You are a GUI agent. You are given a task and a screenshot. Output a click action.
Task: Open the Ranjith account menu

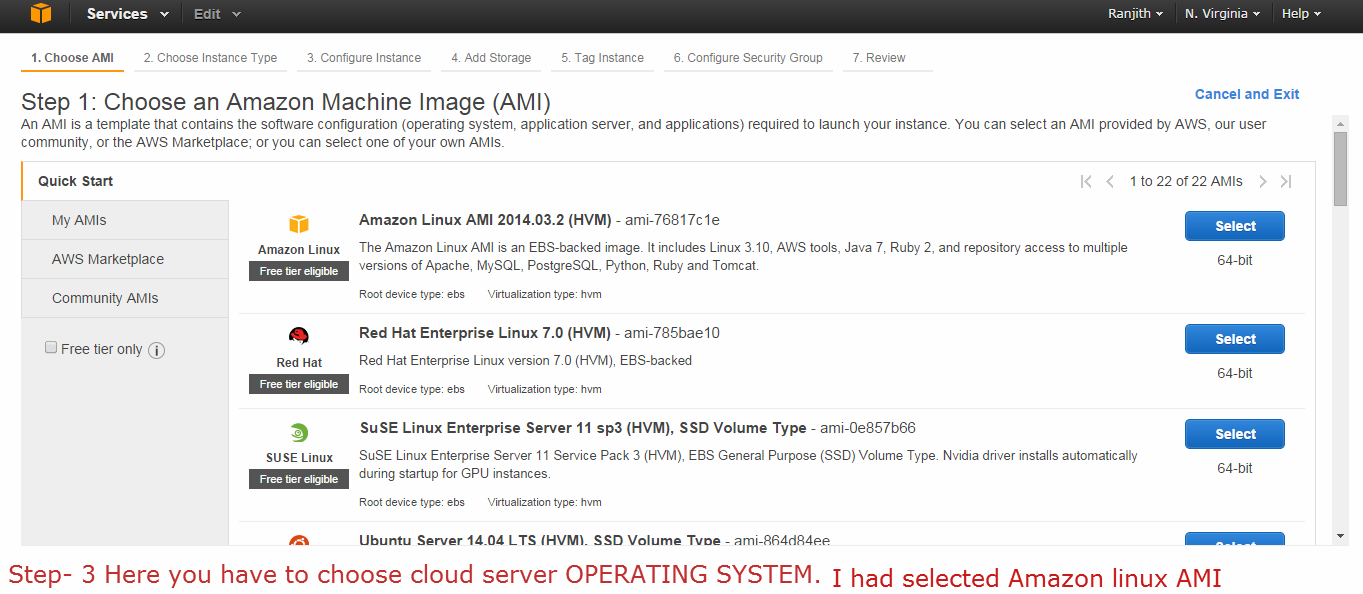click(x=1135, y=14)
